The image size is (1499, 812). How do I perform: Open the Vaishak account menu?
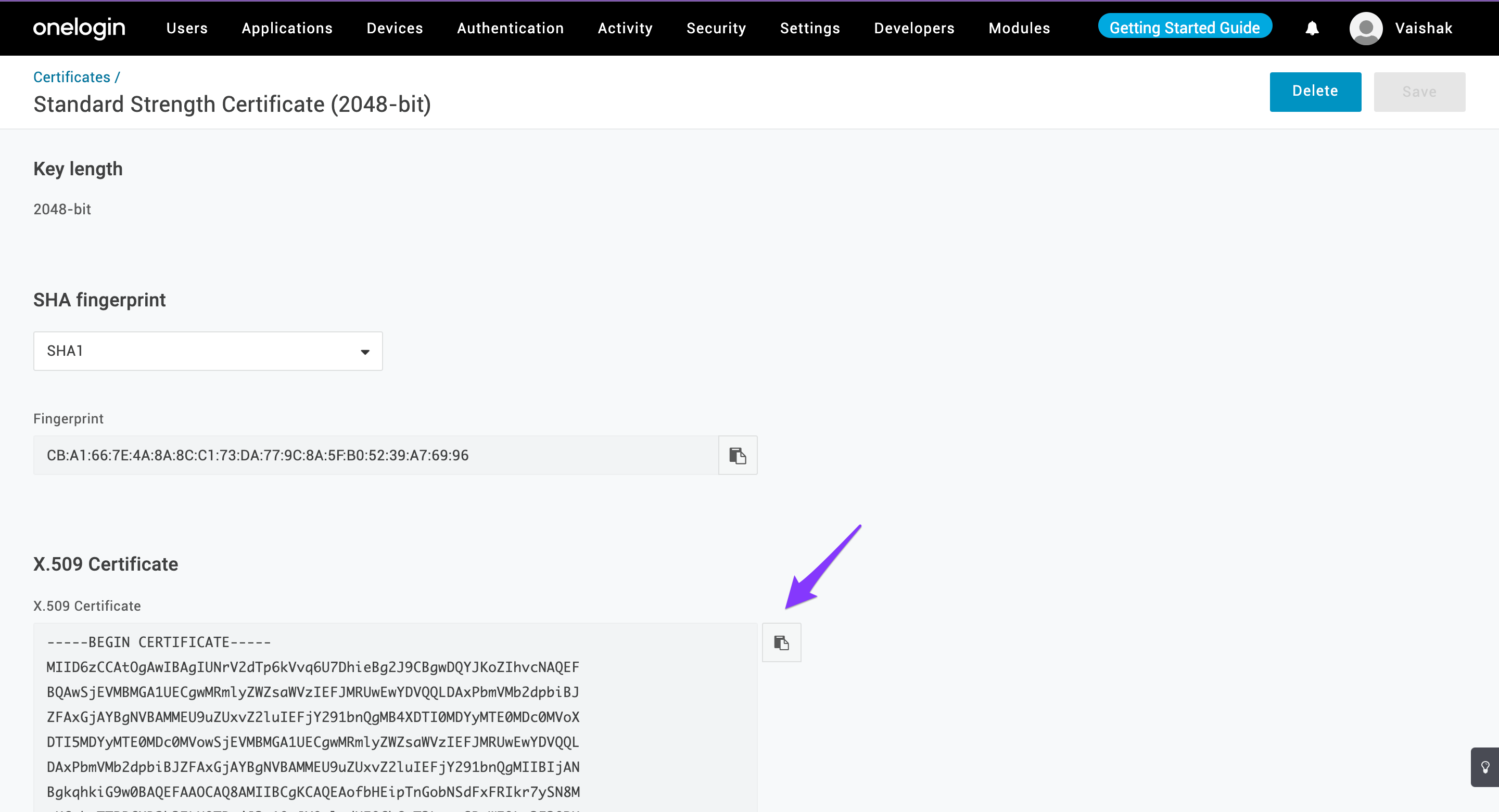[1423, 28]
